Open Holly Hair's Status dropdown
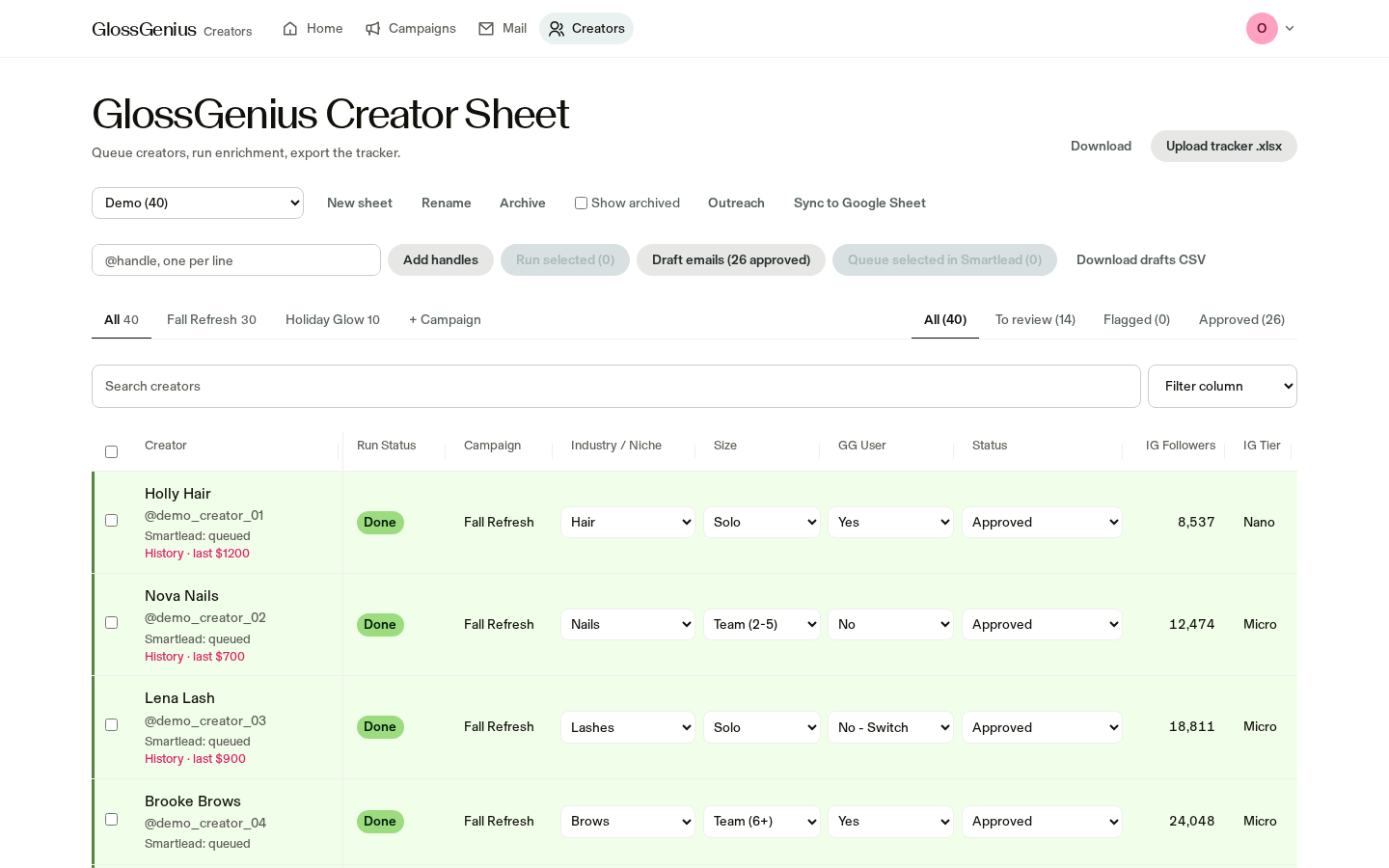Screen dimensions: 1389x868 [x=1042, y=522]
